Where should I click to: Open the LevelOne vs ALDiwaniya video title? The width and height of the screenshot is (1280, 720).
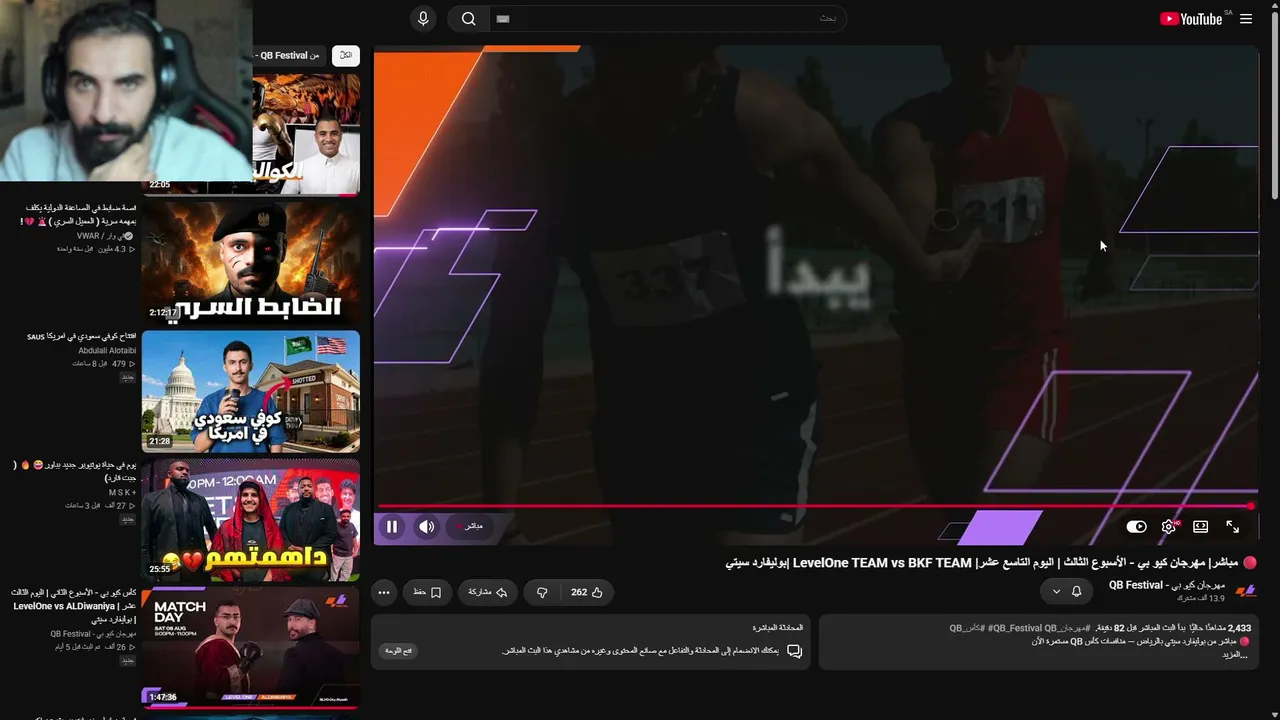[74, 605]
